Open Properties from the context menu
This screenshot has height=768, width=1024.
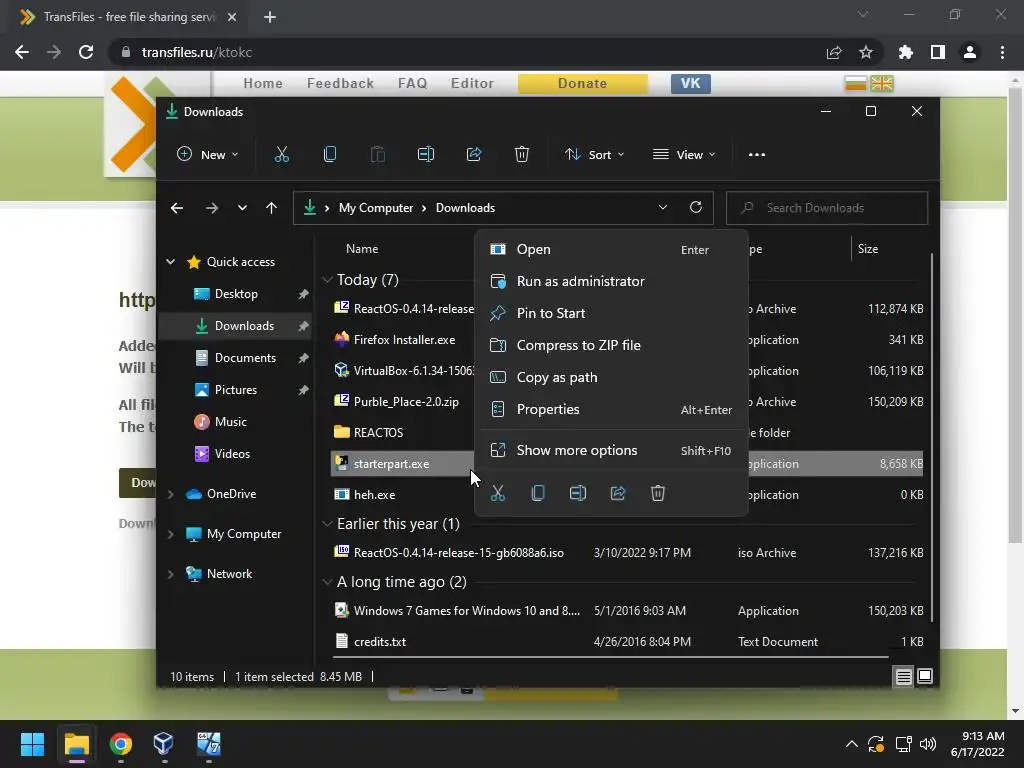(x=611, y=409)
